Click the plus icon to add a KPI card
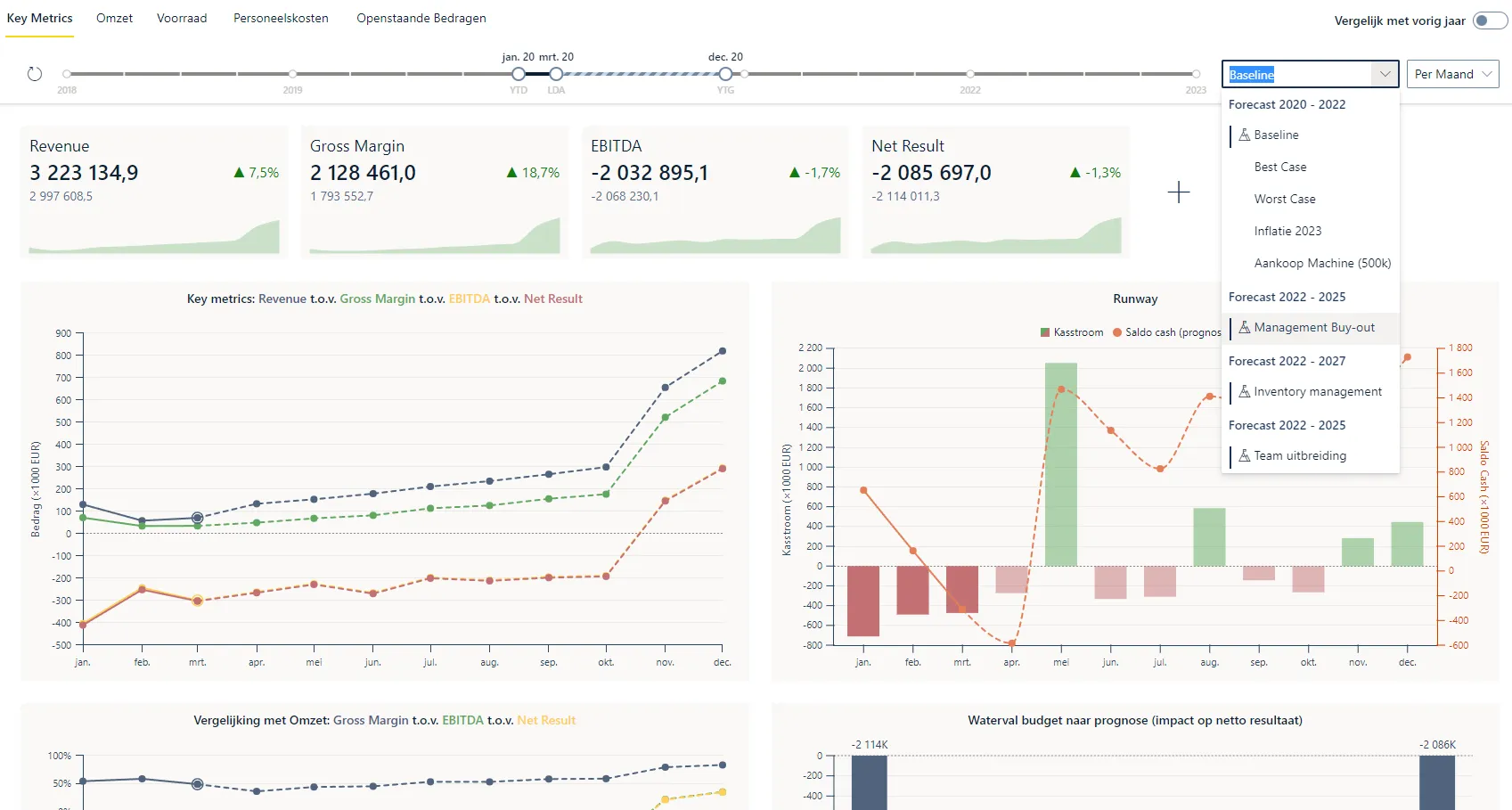 tap(1178, 191)
